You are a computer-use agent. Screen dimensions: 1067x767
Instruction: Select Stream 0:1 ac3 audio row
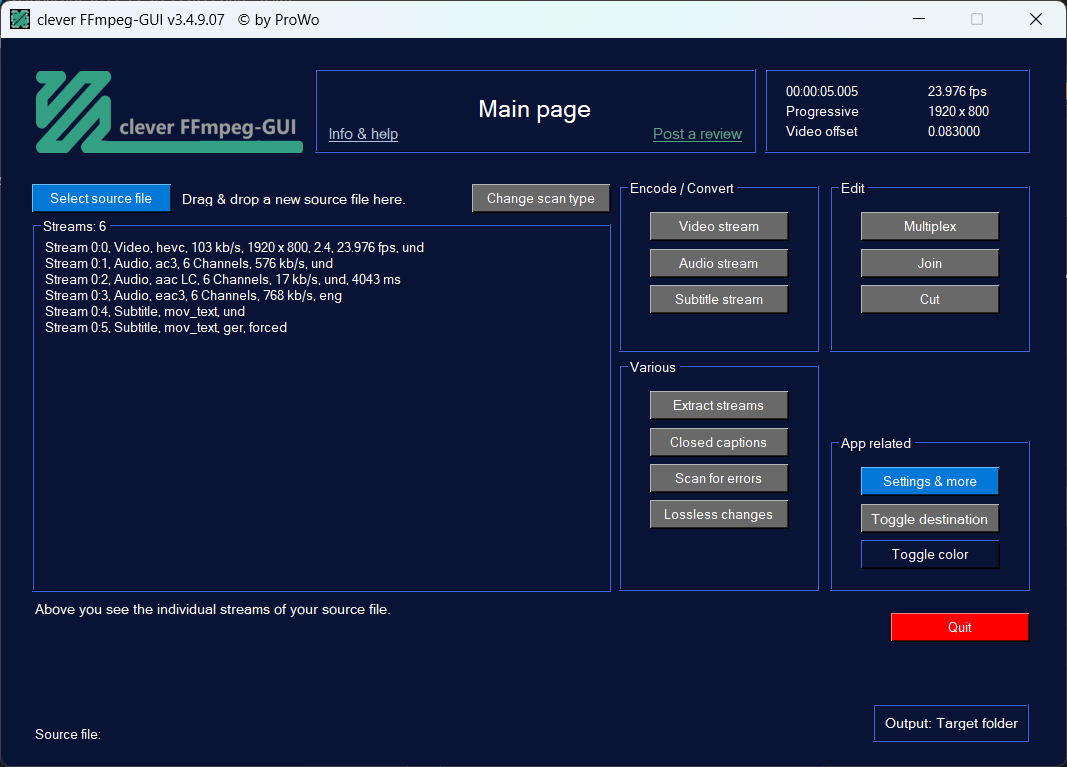tap(189, 263)
